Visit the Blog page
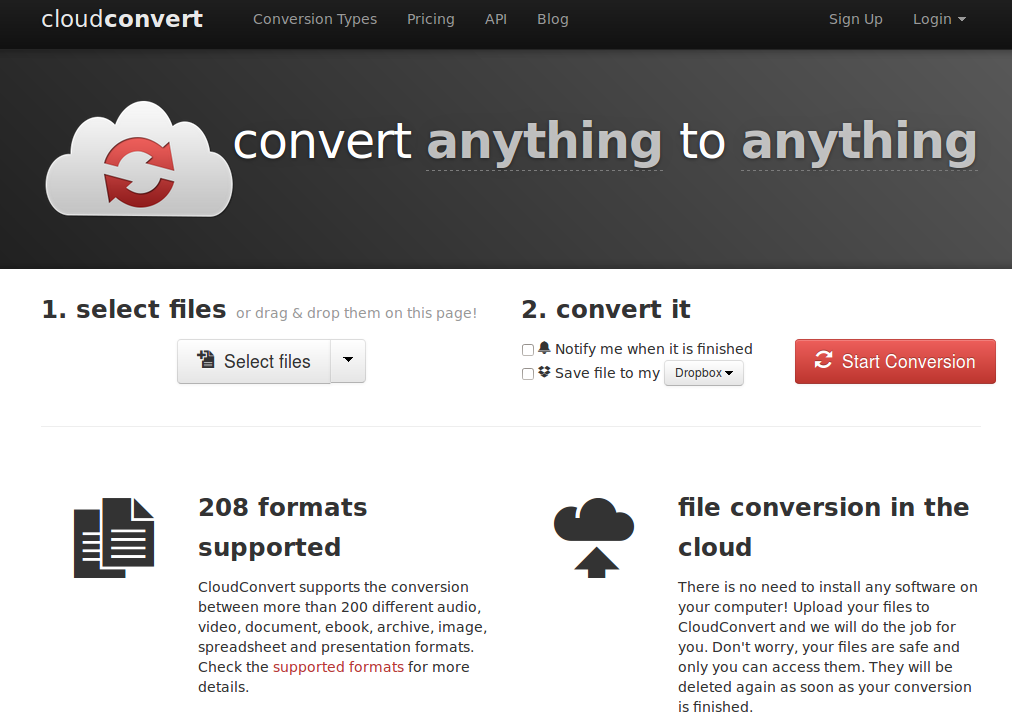Viewport: 1012px width, 725px height. tap(552, 19)
